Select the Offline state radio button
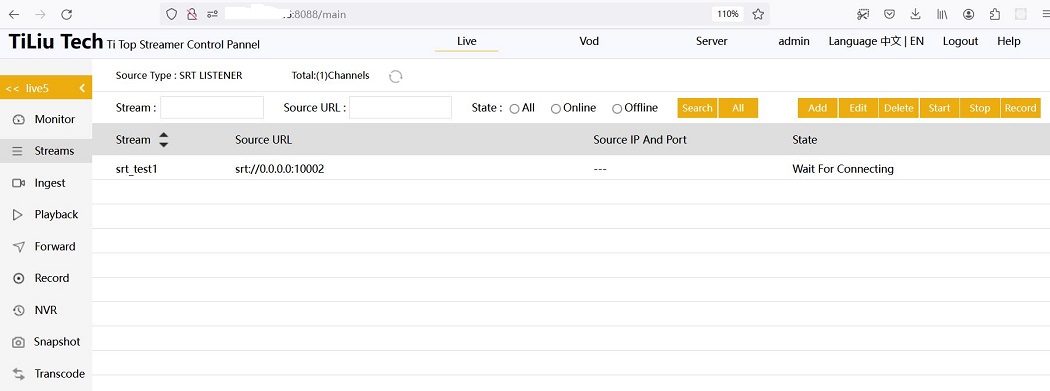Screen dimensions: 1050x391 617,108
